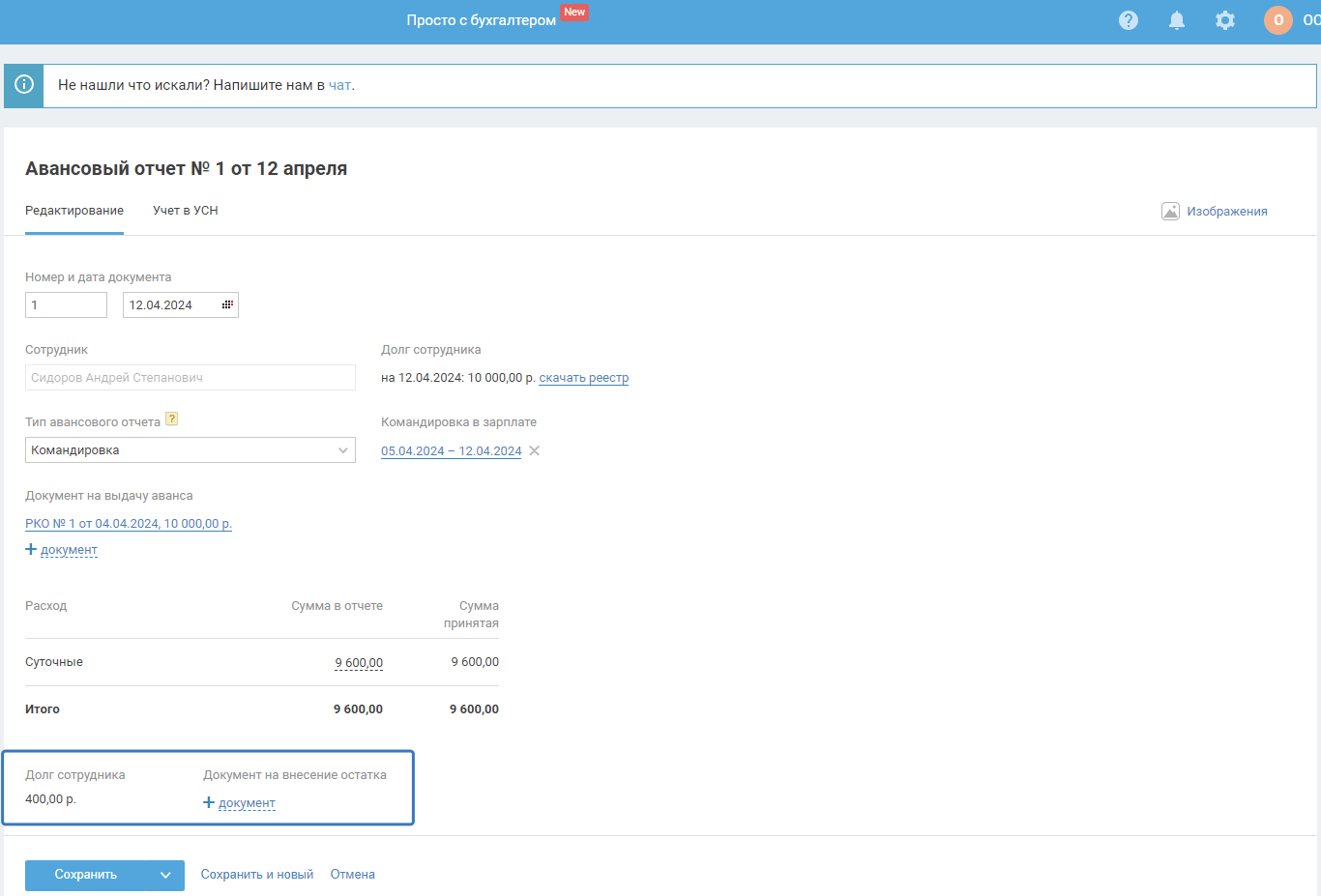Viewport: 1321px width, 896px height.
Task: Open the help question mark icon
Action: [x=1128, y=20]
